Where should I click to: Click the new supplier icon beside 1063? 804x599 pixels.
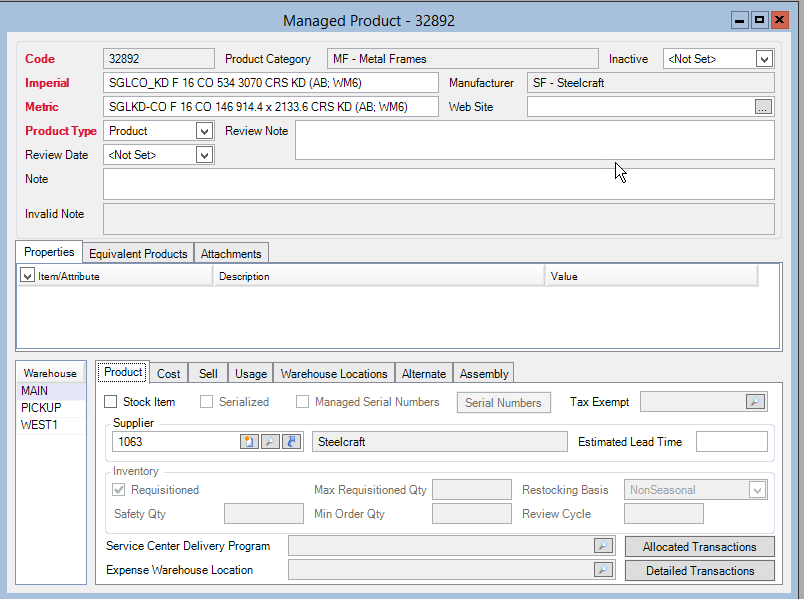tap(249, 441)
